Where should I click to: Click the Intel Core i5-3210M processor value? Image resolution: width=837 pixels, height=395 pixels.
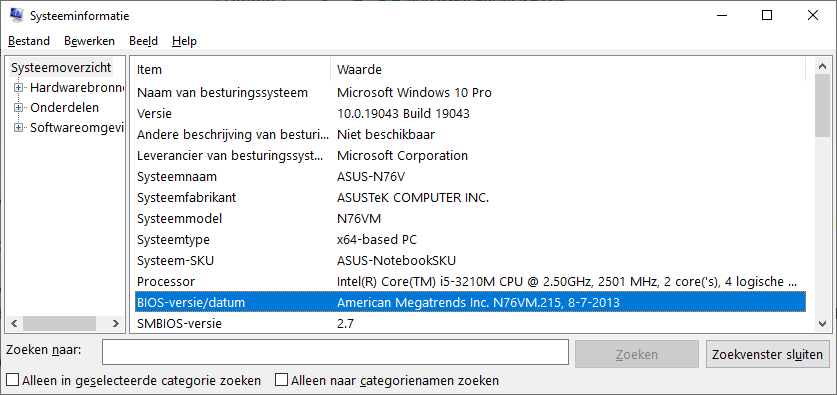pyautogui.click(x=568, y=281)
